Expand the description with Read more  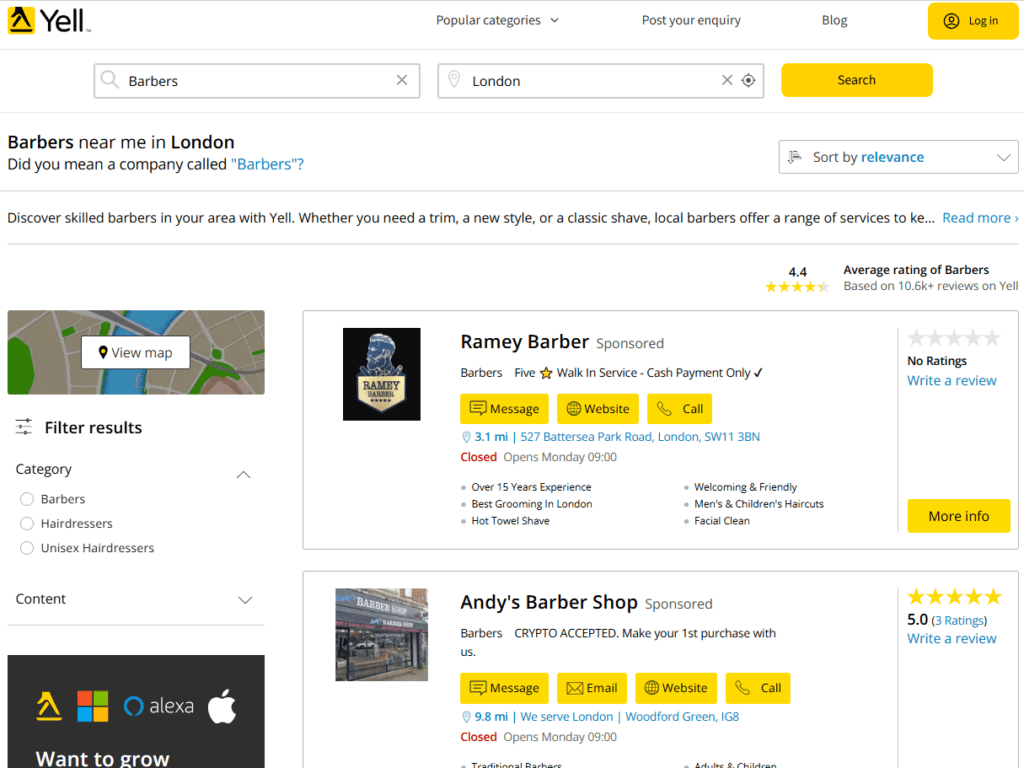980,217
